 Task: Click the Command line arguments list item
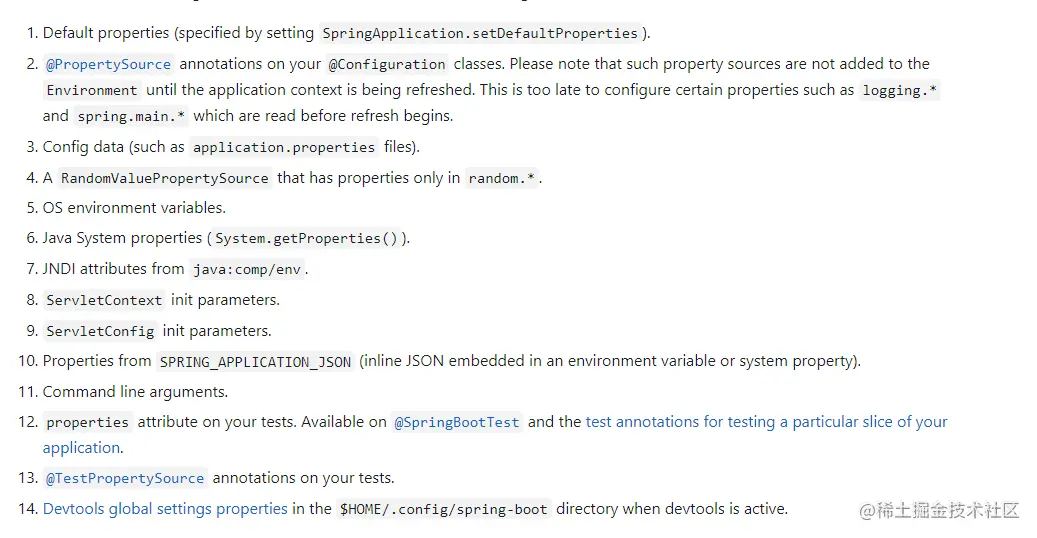pyautogui.click(x=135, y=392)
